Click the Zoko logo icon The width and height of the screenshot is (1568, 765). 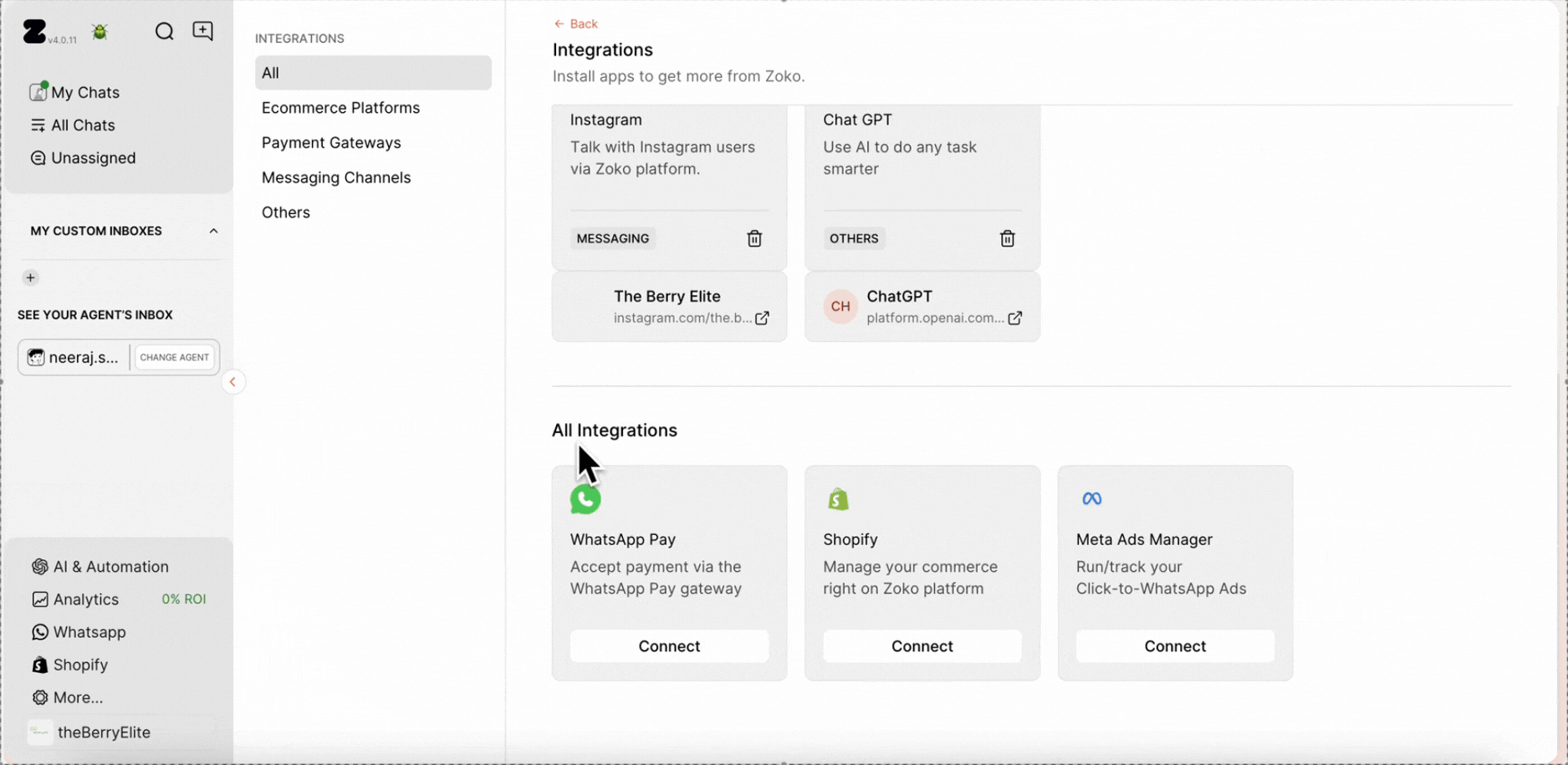[34, 32]
